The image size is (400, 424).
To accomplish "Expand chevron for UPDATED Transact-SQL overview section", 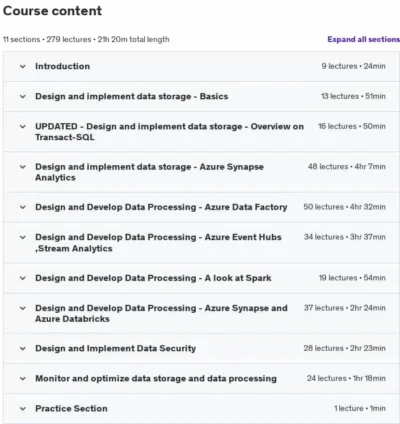I will (23, 127).
